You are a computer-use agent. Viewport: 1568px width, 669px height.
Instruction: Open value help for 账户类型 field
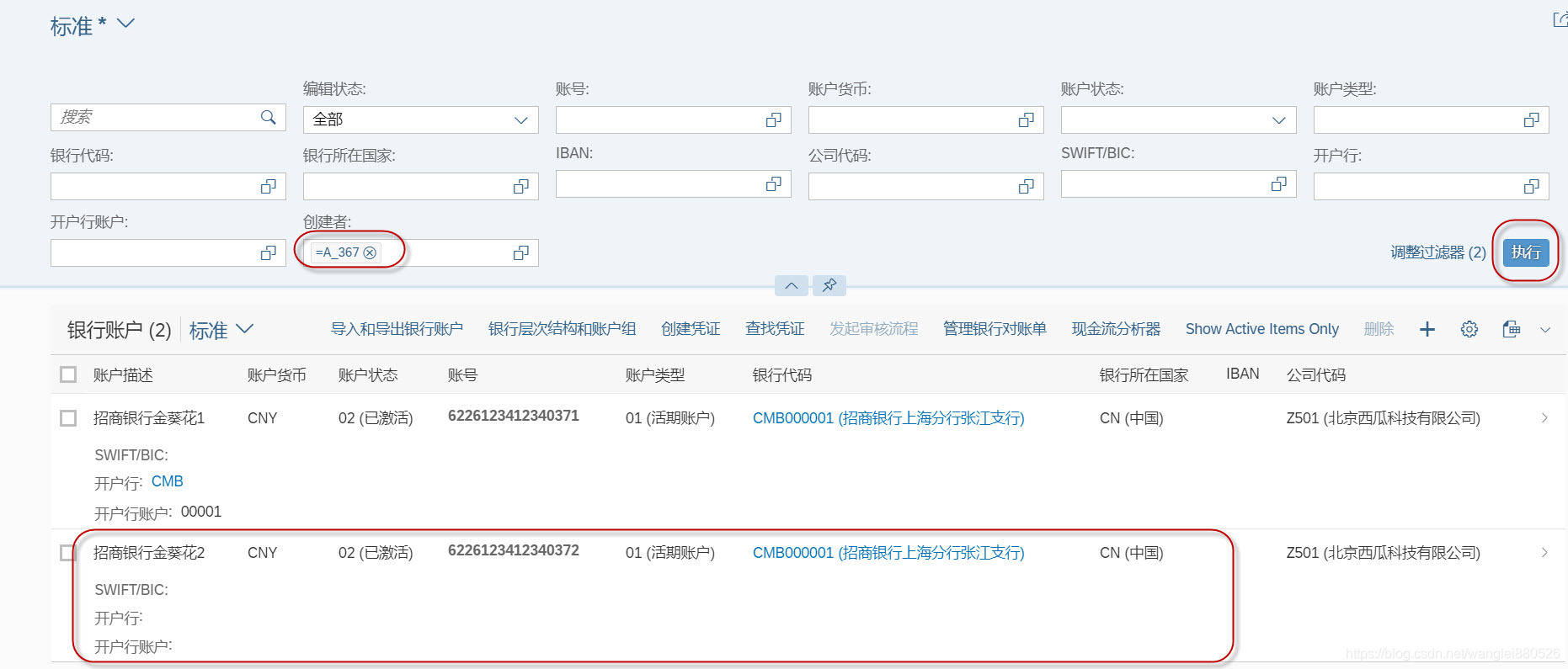1531,120
